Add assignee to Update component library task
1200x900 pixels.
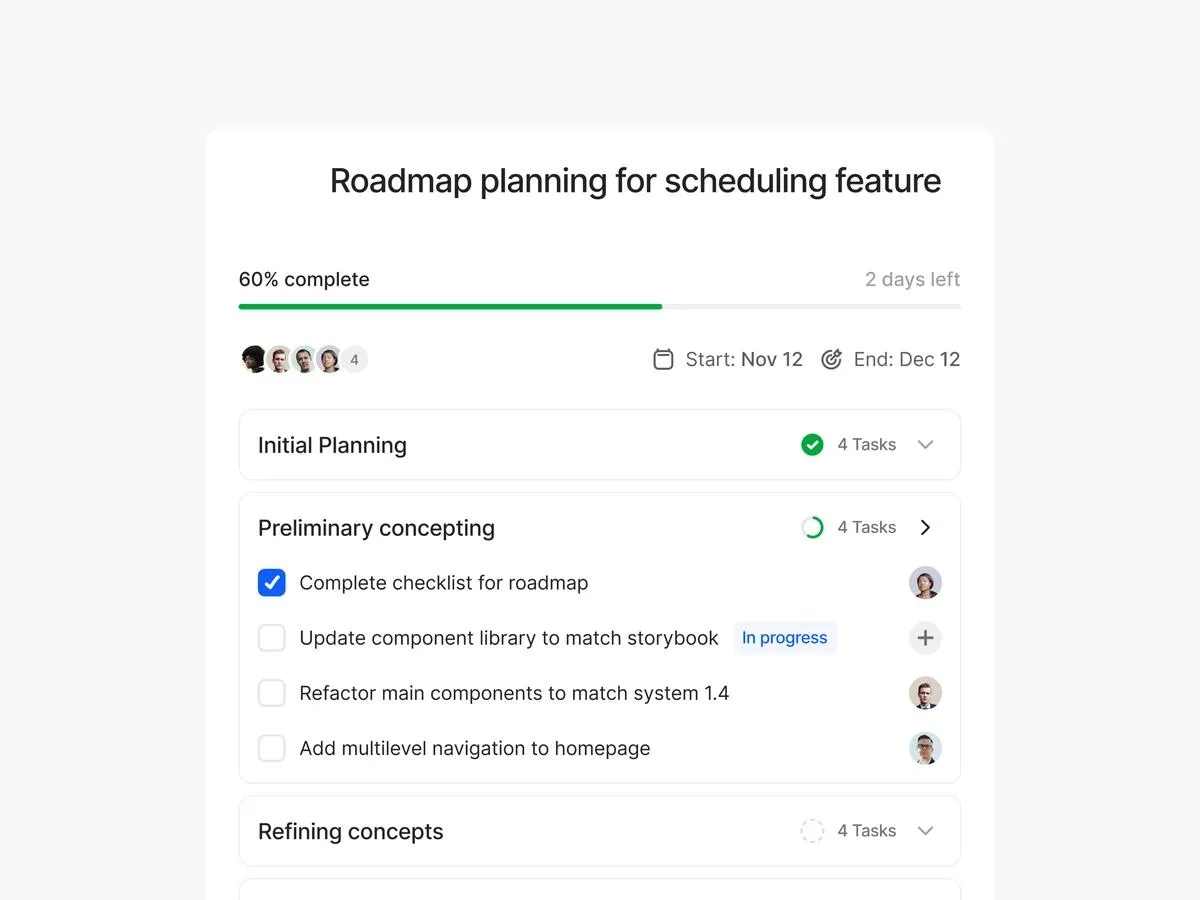tap(925, 638)
